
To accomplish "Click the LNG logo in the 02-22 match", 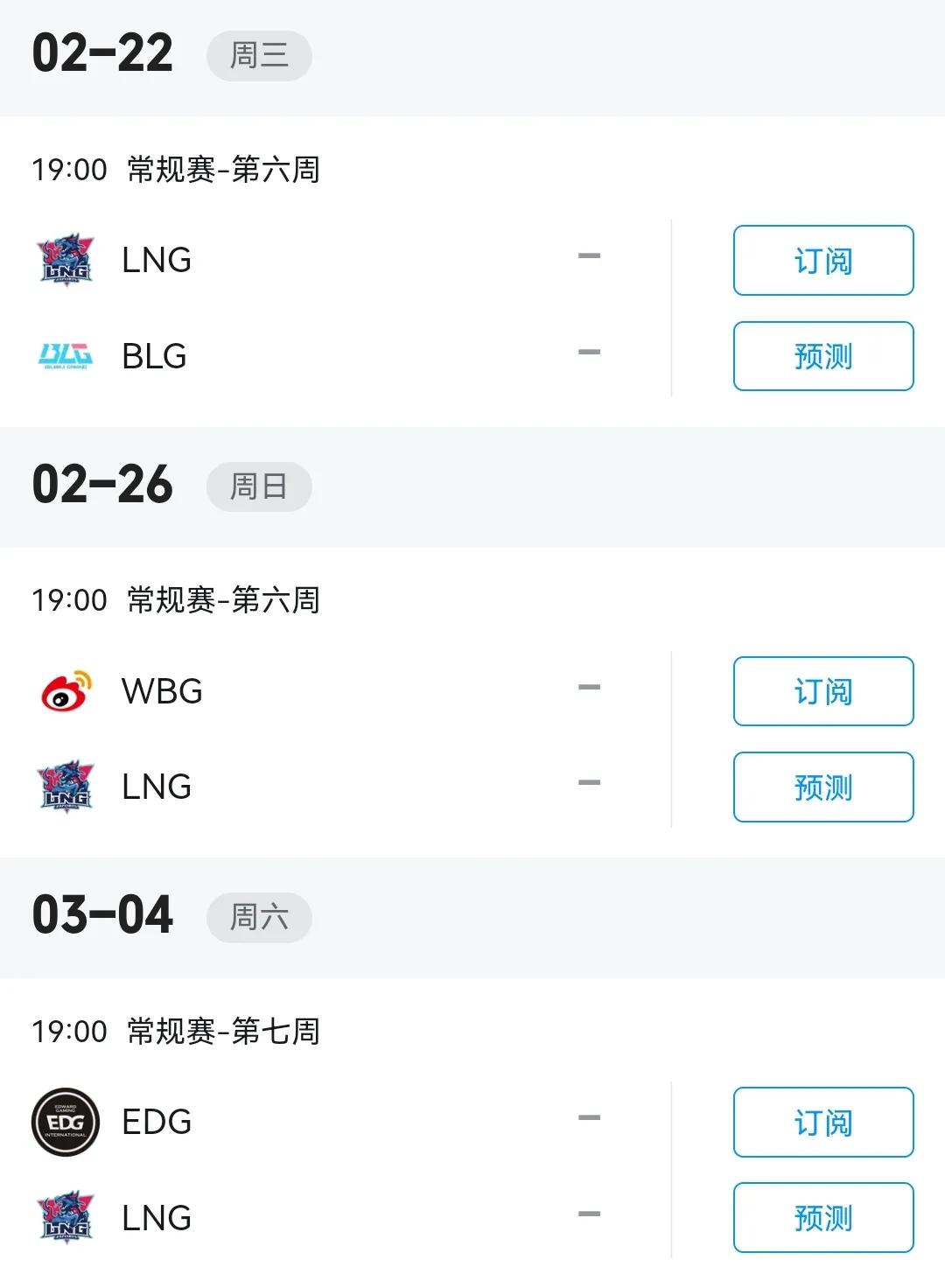I will click(x=66, y=260).
